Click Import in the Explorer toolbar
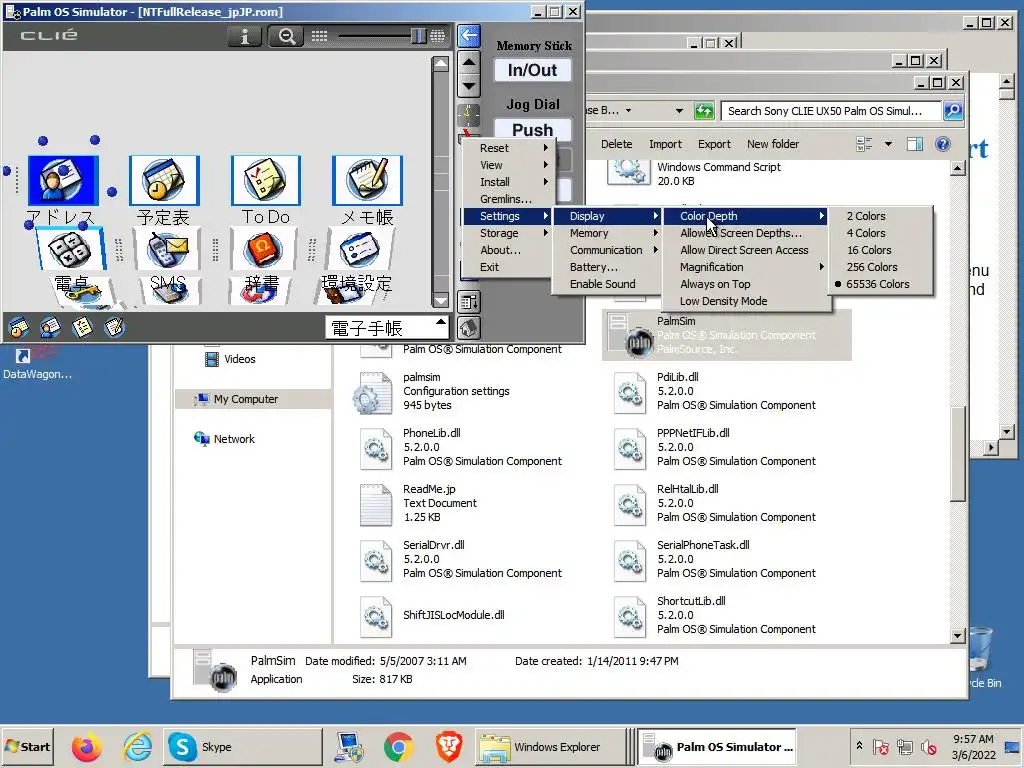Image resolution: width=1024 pixels, height=768 pixels. 665,144
